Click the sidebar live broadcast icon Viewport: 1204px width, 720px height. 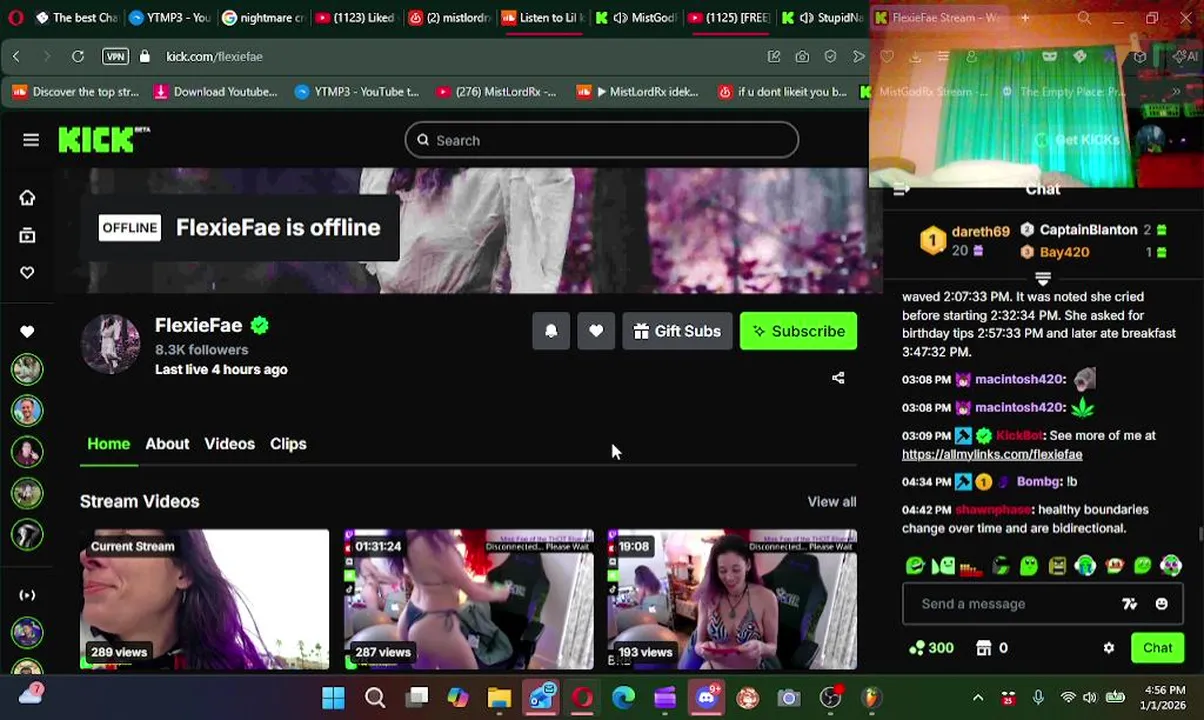(x=27, y=595)
